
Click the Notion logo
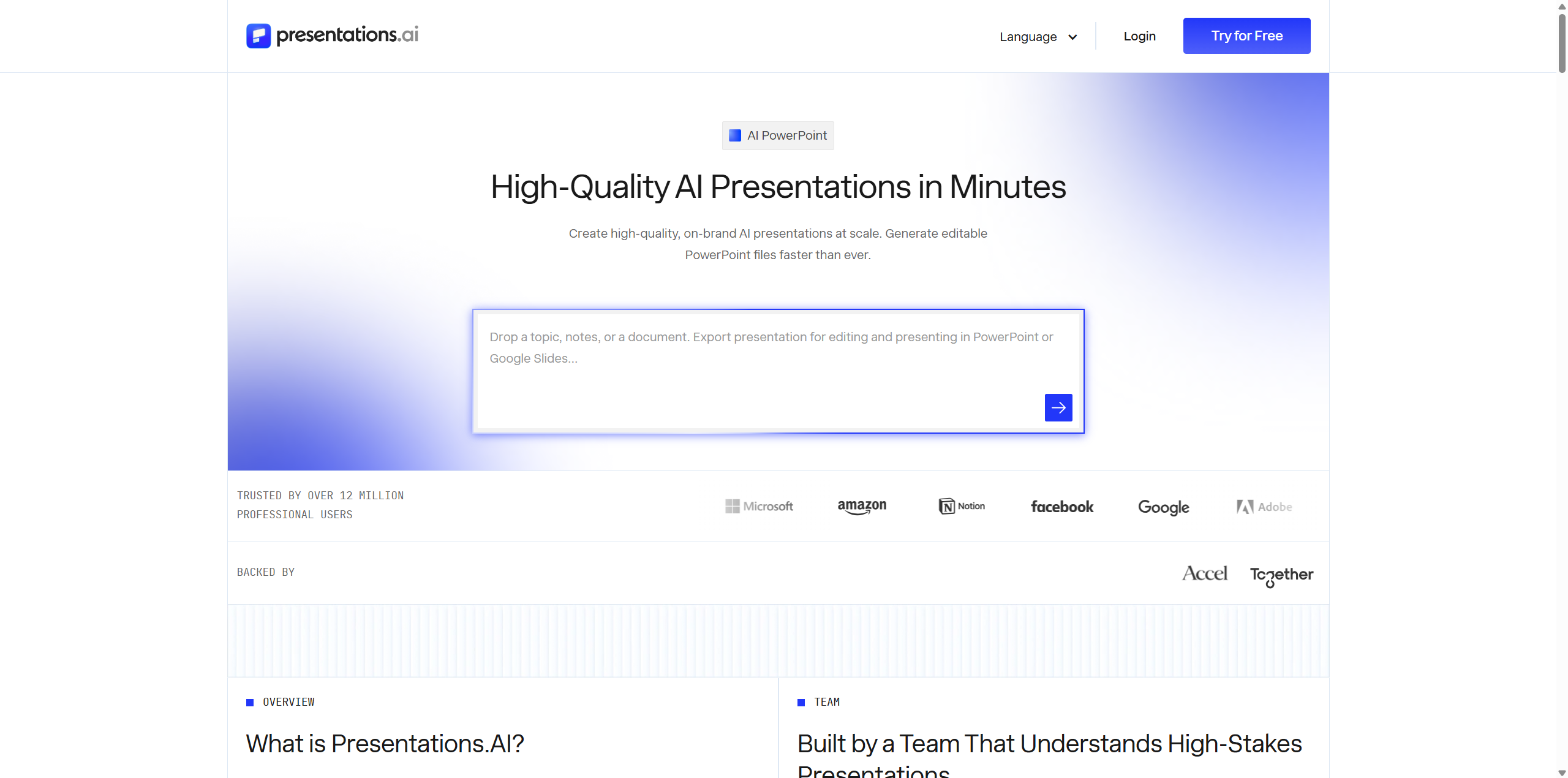coord(962,506)
